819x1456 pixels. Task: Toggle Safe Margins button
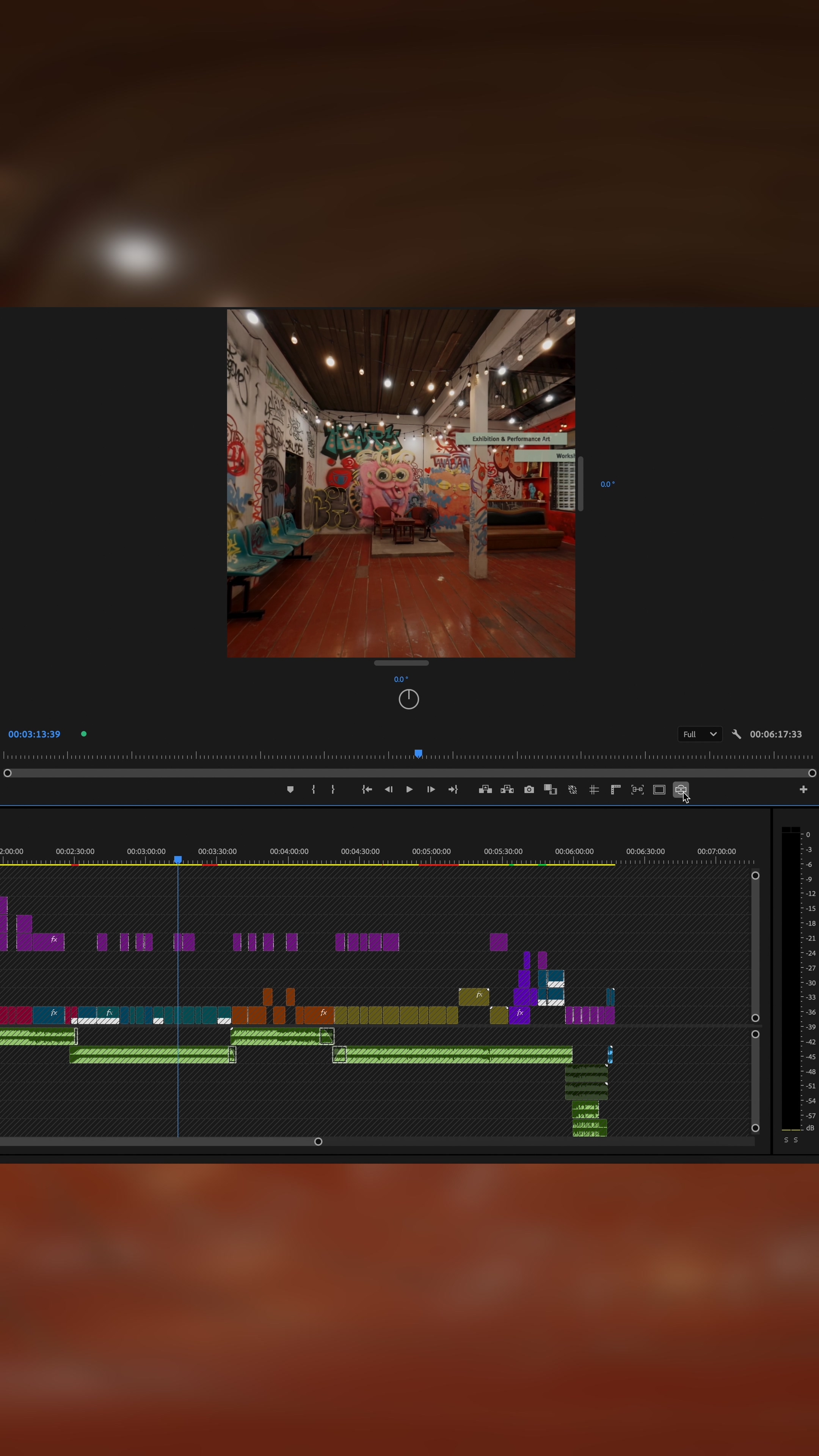coord(659,789)
